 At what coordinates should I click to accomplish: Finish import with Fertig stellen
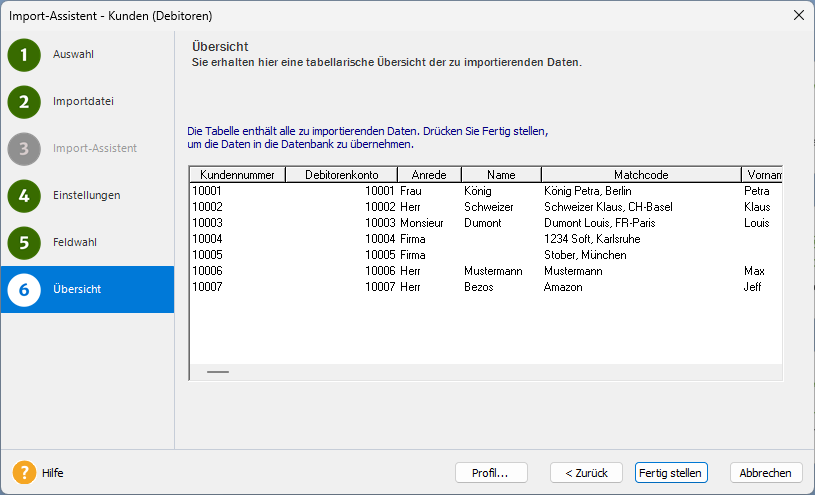[x=671, y=473]
